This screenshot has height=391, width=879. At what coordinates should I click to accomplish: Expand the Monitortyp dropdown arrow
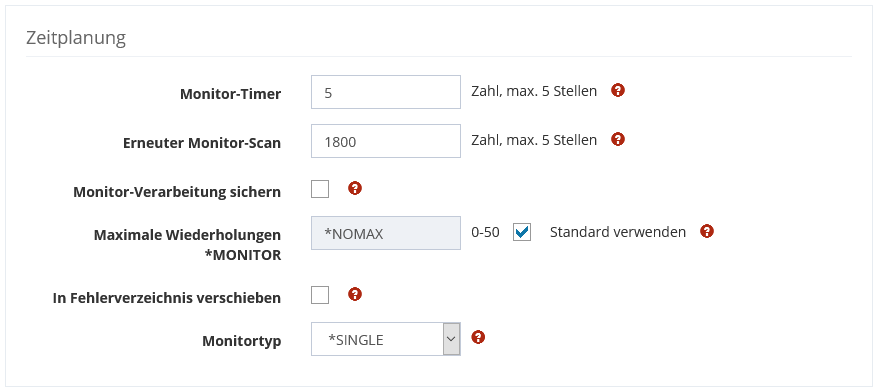451,339
